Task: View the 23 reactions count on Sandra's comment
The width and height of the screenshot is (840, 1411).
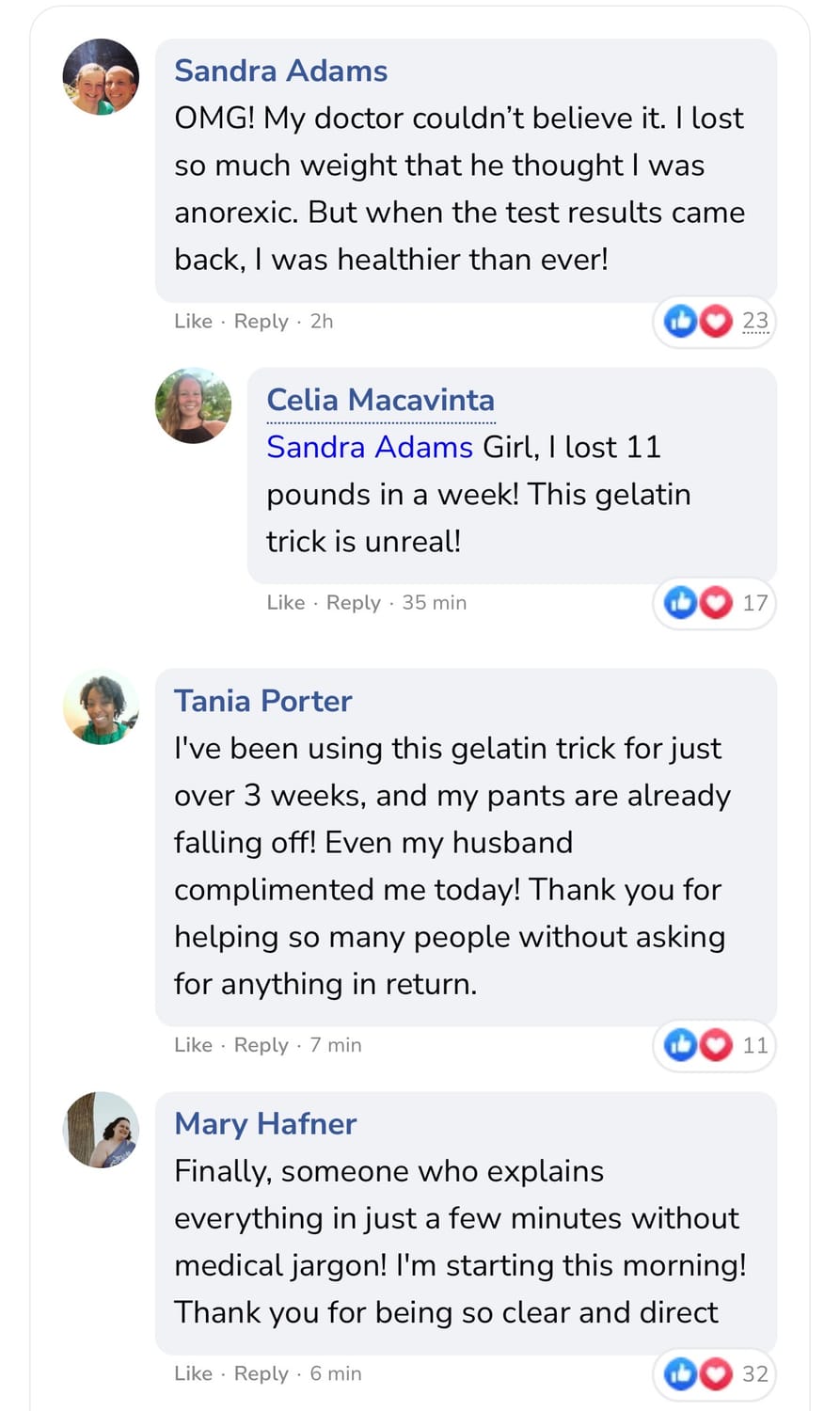Action: pyautogui.click(x=754, y=322)
